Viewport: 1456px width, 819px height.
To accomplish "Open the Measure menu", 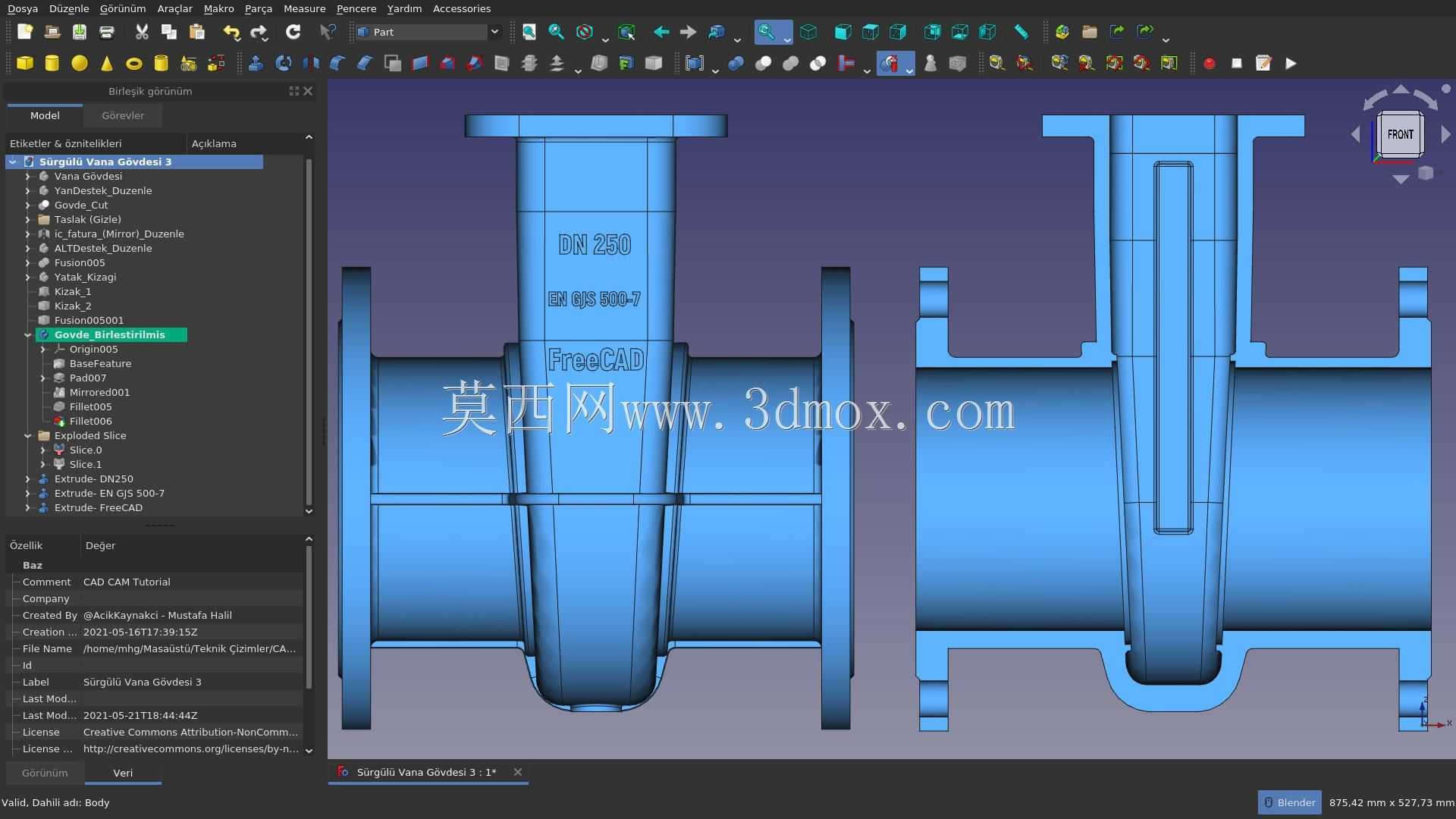I will (x=304, y=8).
